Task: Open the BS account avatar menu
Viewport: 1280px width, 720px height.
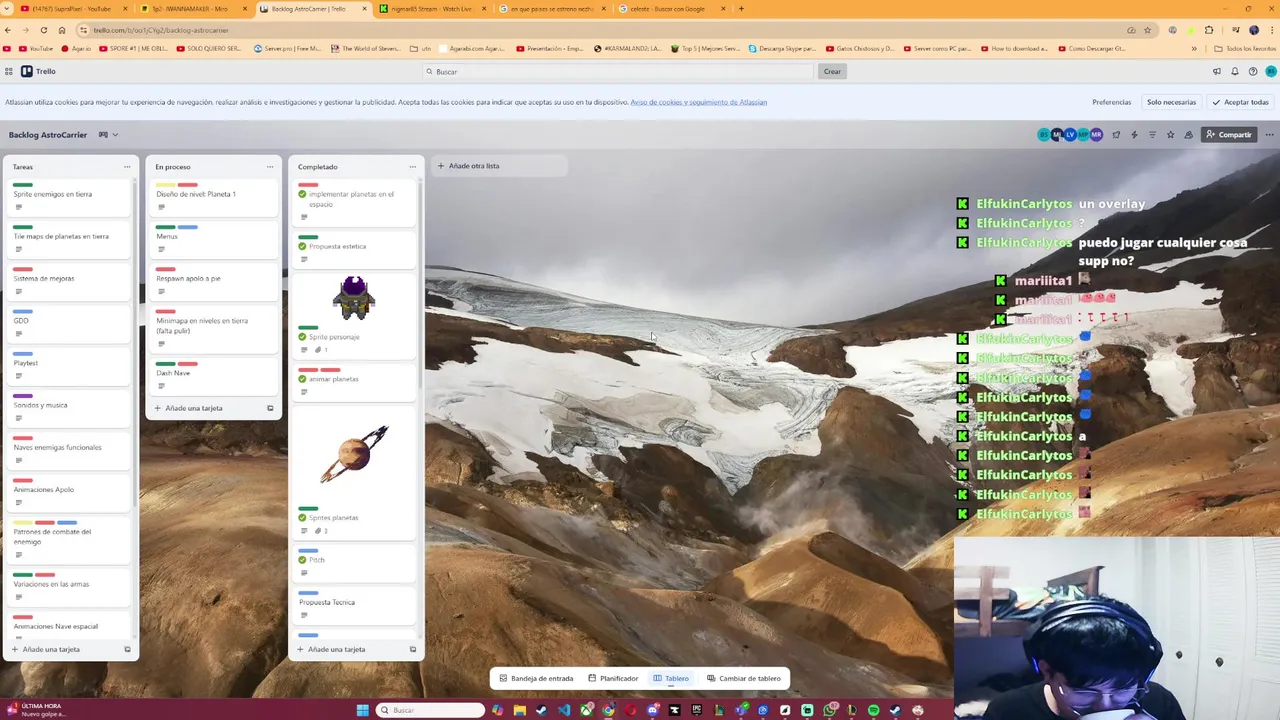Action: [x=1271, y=71]
